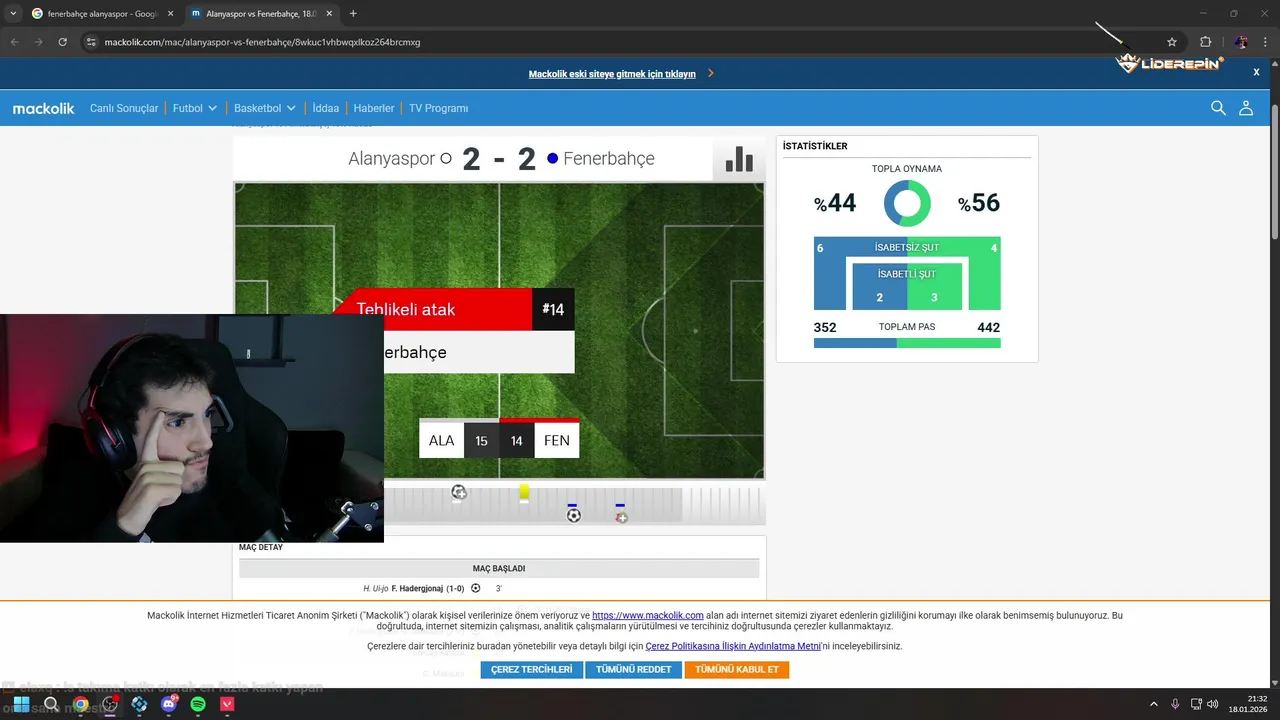Click the FEN attack count 14
The width and height of the screenshot is (1280, 720).
tap(516, 440)
